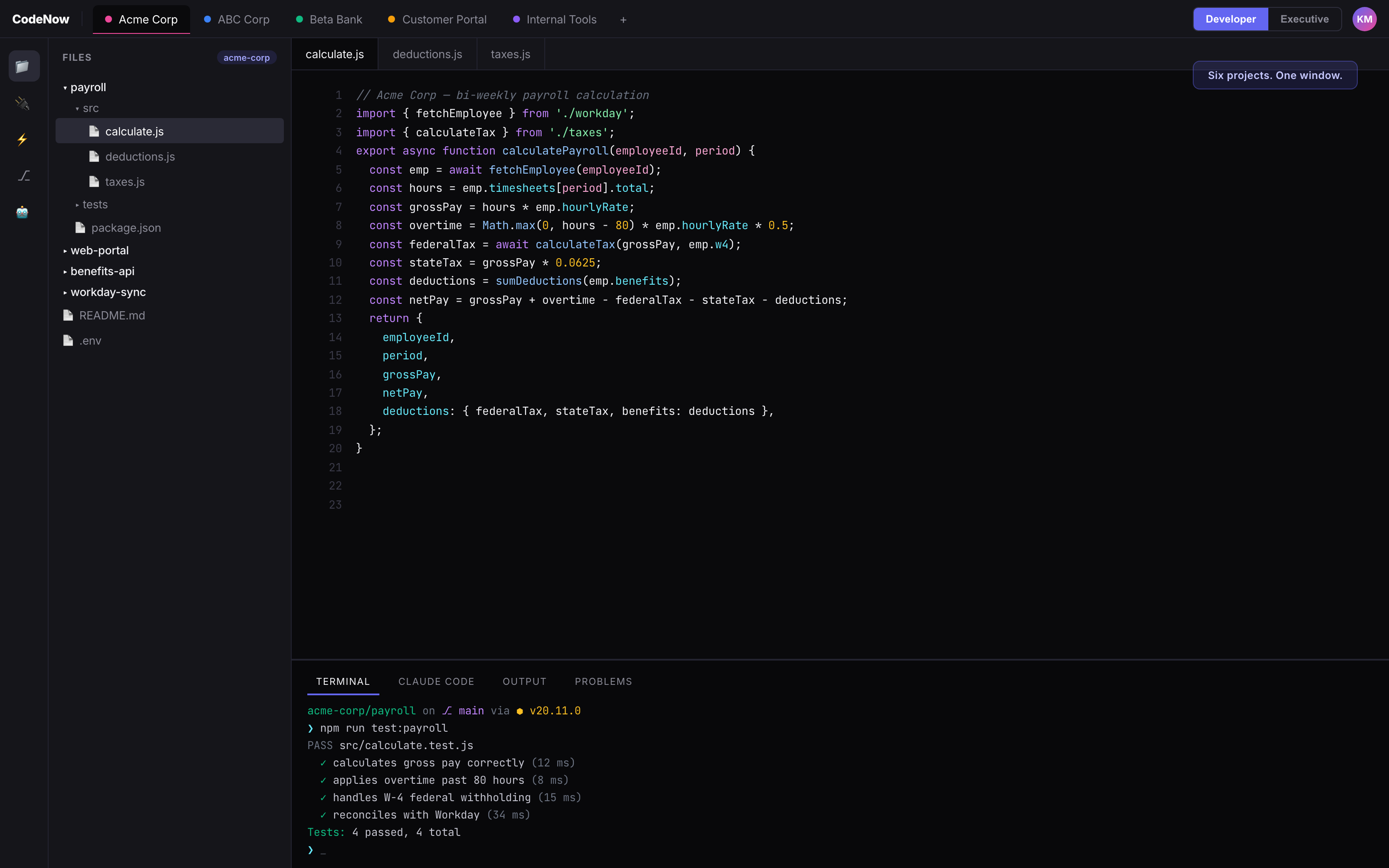Image resolution: width=1389 pixels, height=868 pixels.
Task: Collapse the payroll folder
Action: 84,87
